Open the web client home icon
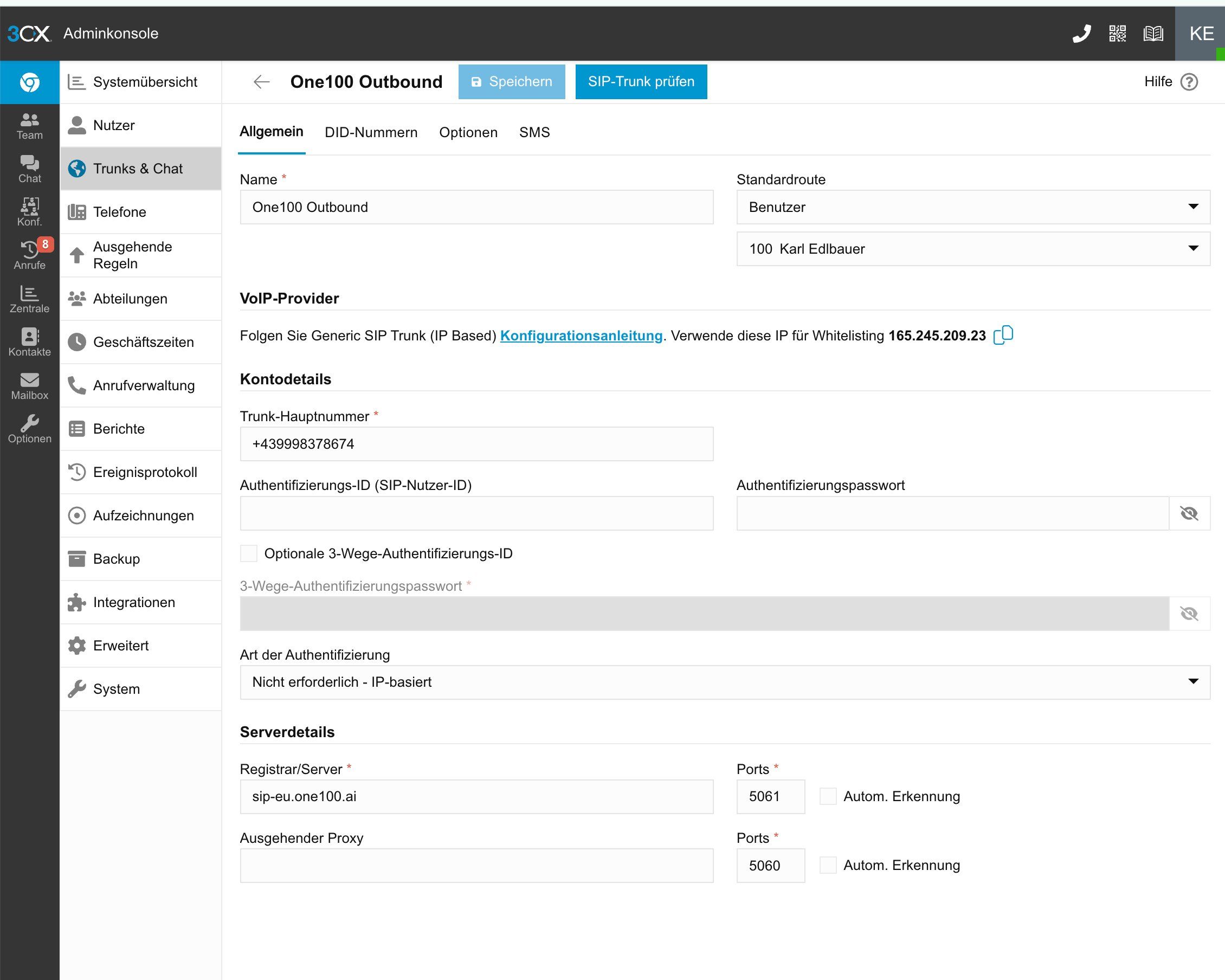Viewport: 1225px width, 980px height. (x=30, y=82)
